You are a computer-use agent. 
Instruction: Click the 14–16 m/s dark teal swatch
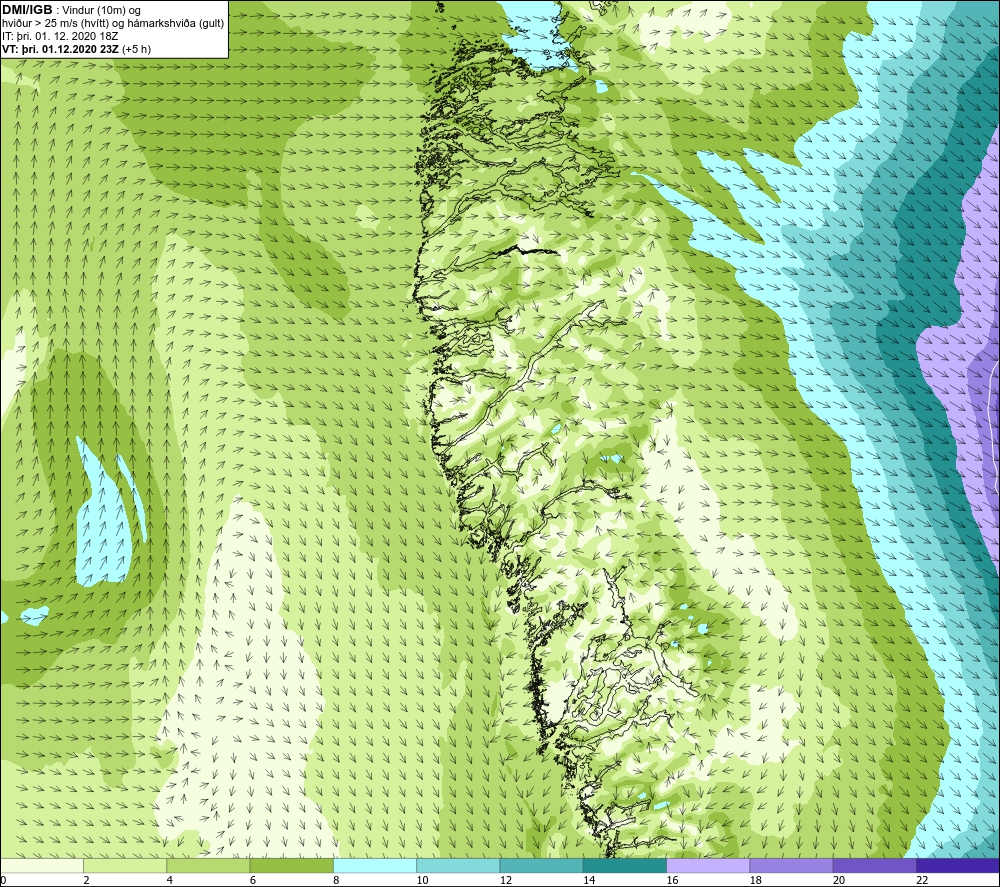(625, 865)
